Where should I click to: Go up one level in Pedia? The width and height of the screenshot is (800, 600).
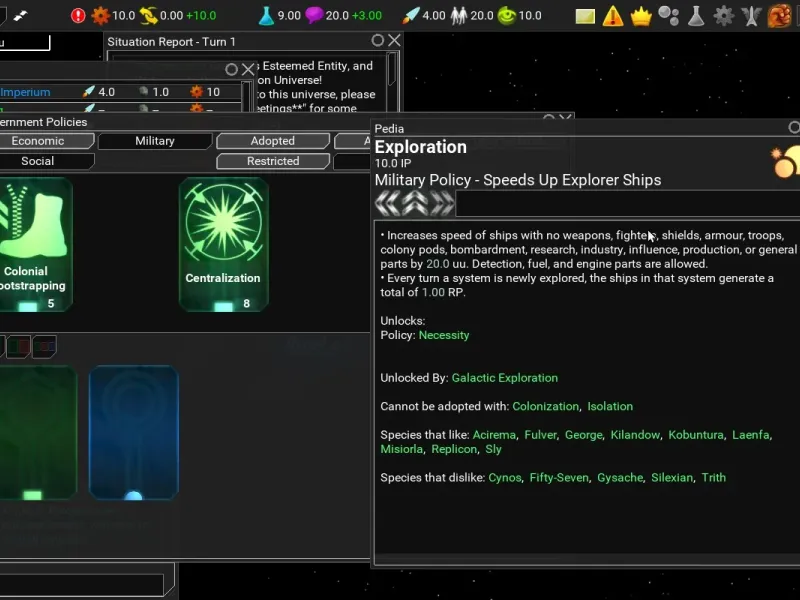415,203
